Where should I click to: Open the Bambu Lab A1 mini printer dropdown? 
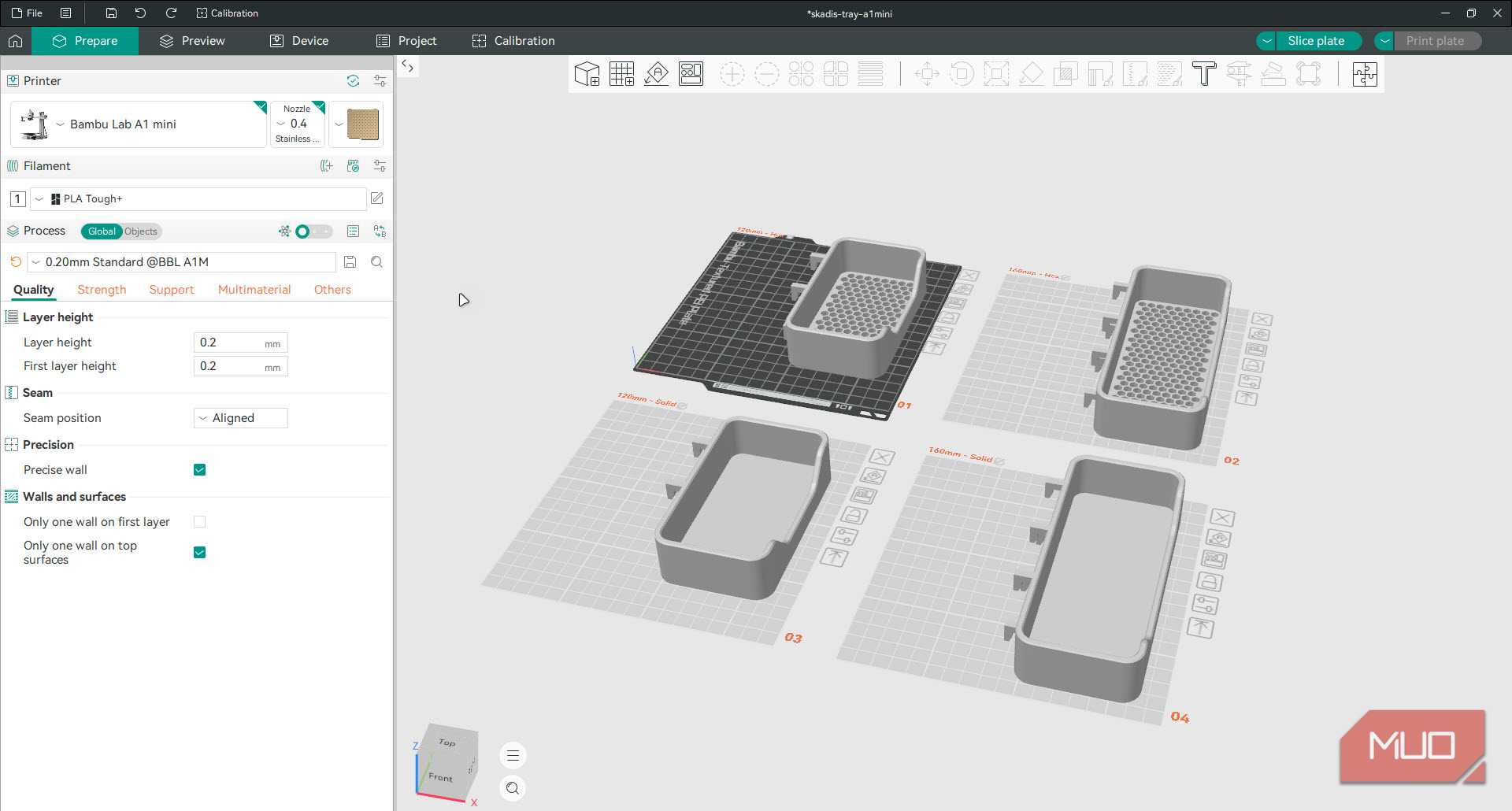pyautogui.click(x=139, y=124)
